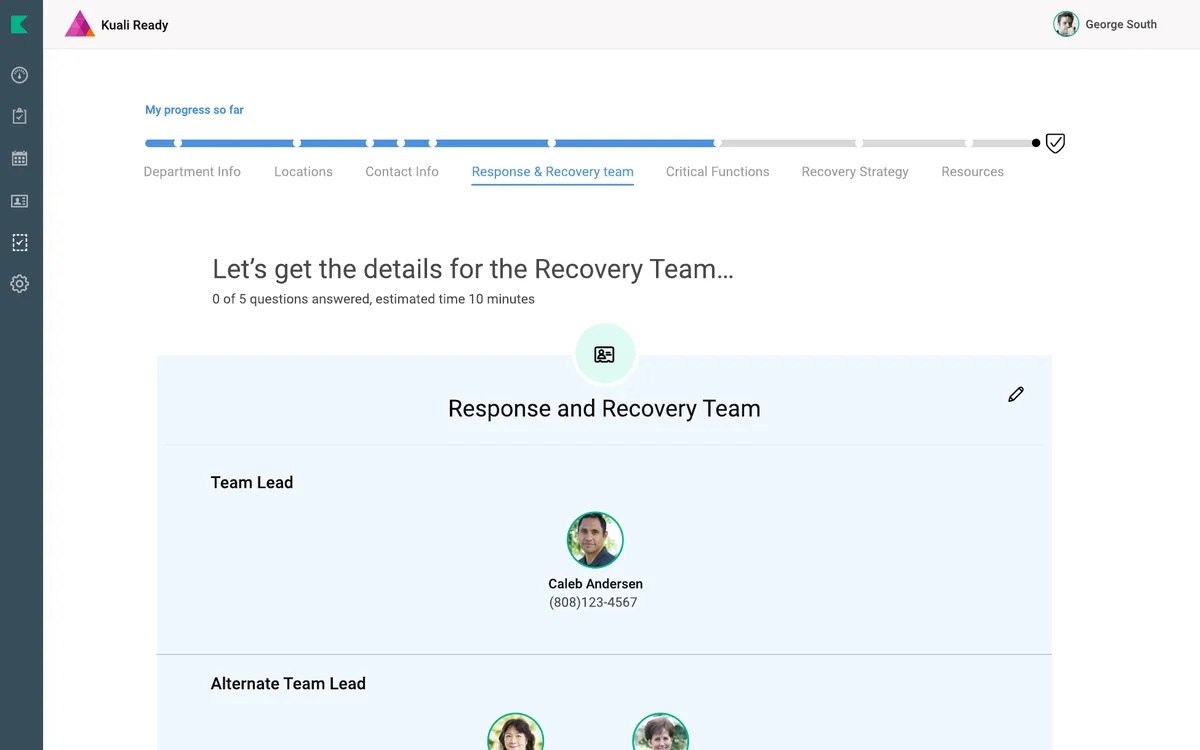Click the Kuali Ready title text
Image resolution: width=1200 pixels, height=750 pixels.
135,25
